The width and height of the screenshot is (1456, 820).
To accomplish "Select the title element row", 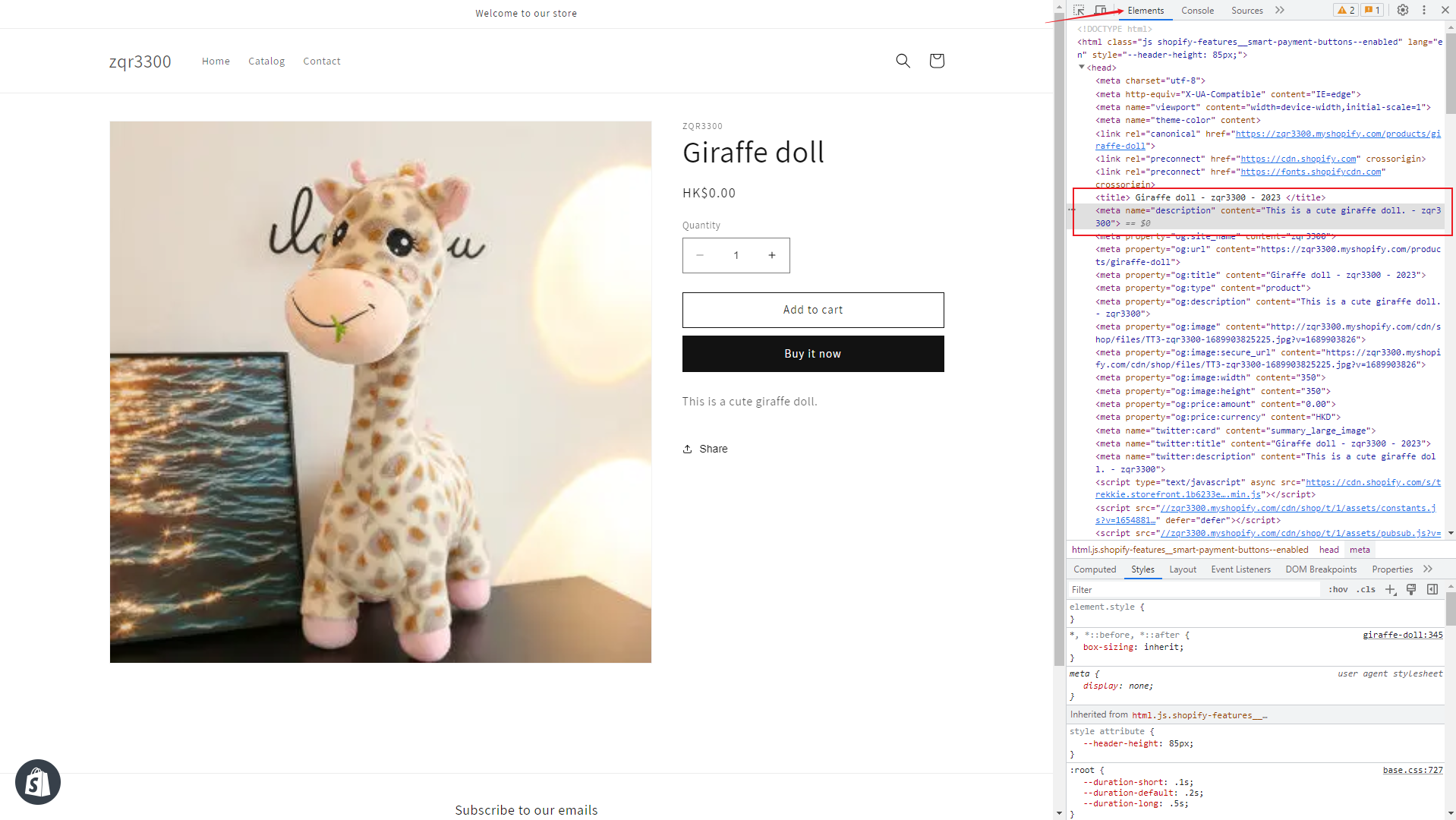I will point(1210,197).
